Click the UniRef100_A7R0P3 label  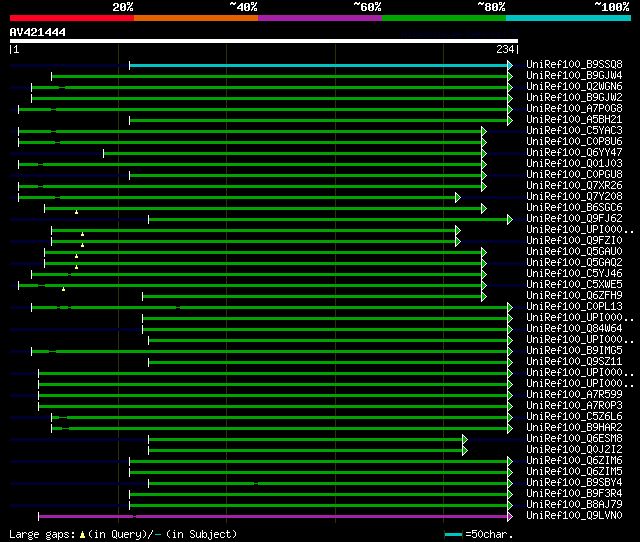tap(574, 406)
